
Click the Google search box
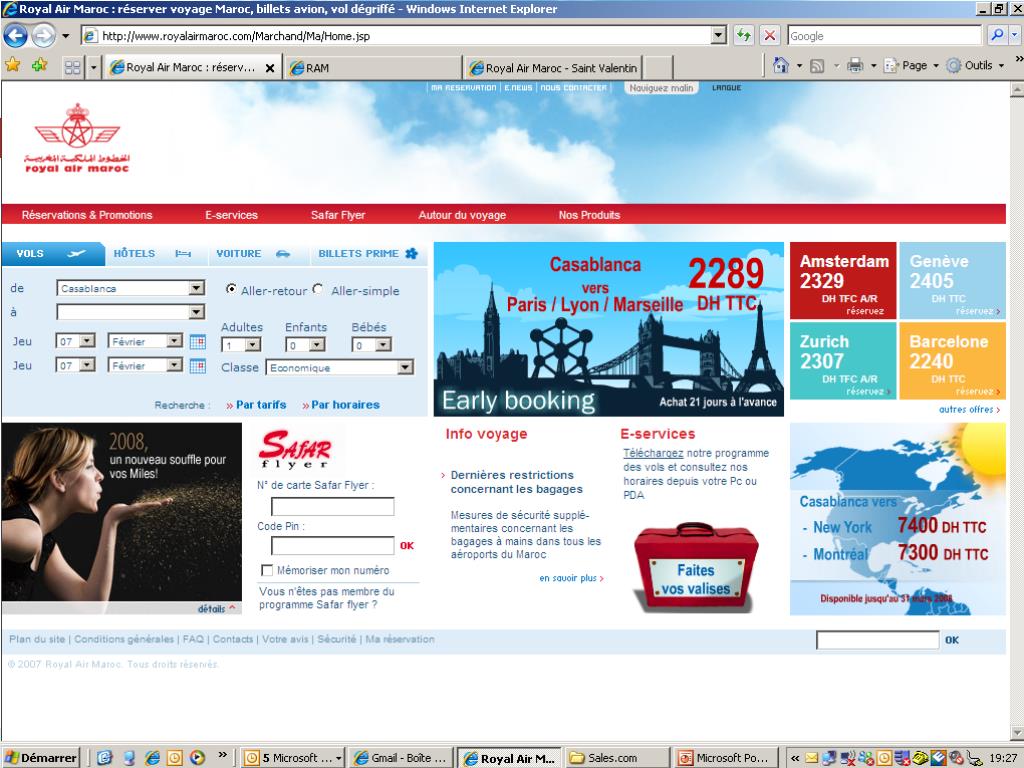pos(884,35)
